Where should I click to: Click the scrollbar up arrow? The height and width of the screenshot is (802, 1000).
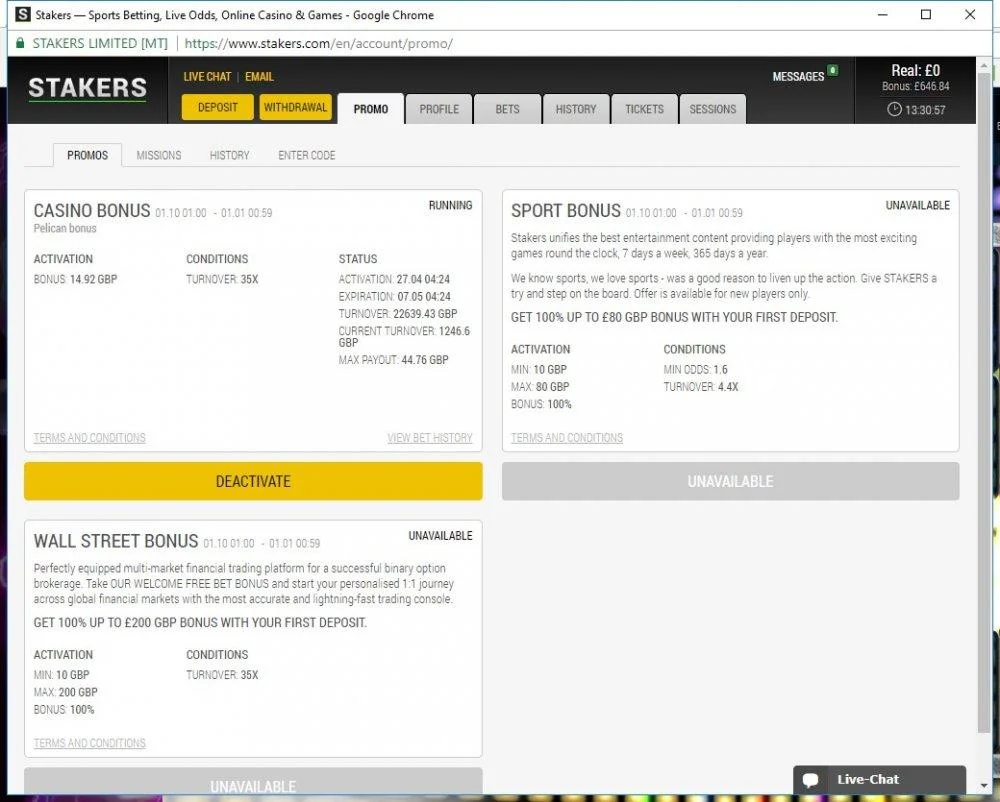point(983,64)
